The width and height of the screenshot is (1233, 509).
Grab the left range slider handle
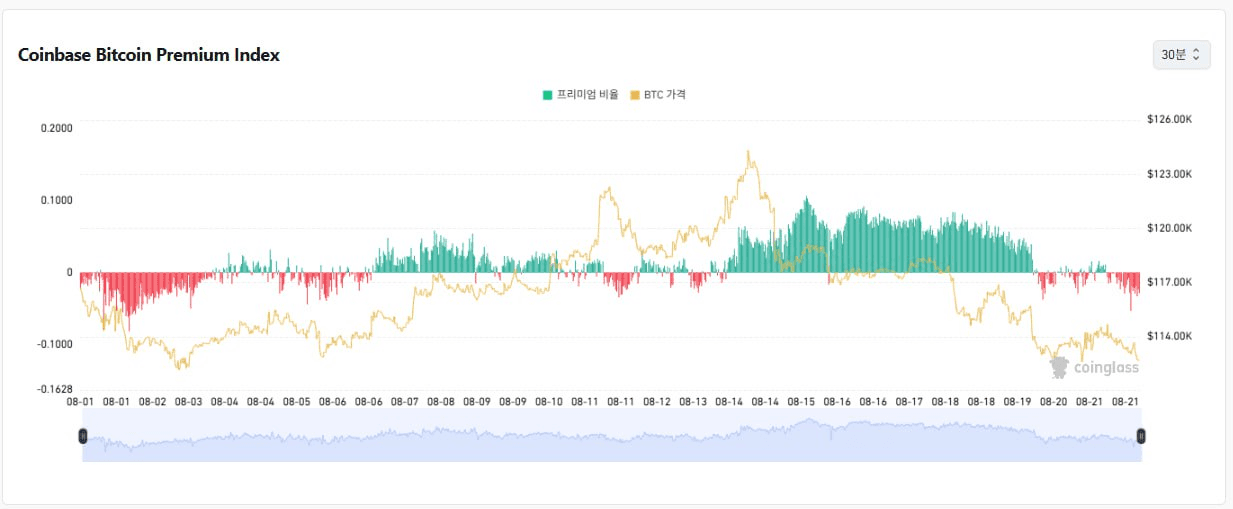(x=83, y=436)
